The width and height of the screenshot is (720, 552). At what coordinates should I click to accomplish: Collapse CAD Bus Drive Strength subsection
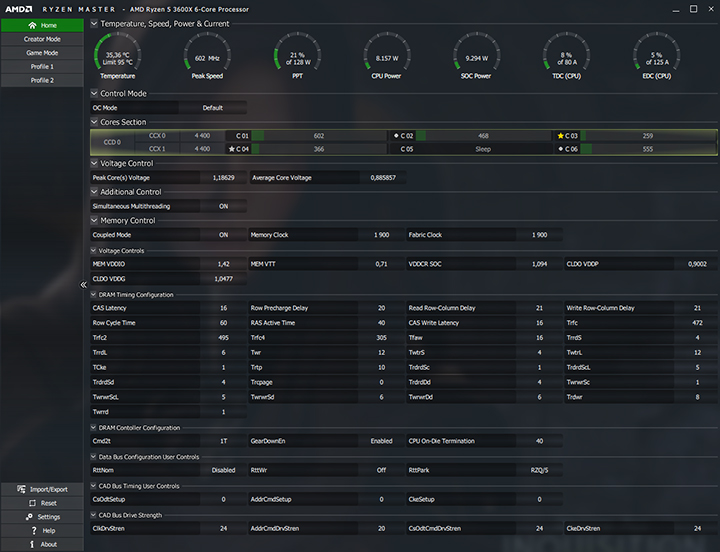[93, 515]
